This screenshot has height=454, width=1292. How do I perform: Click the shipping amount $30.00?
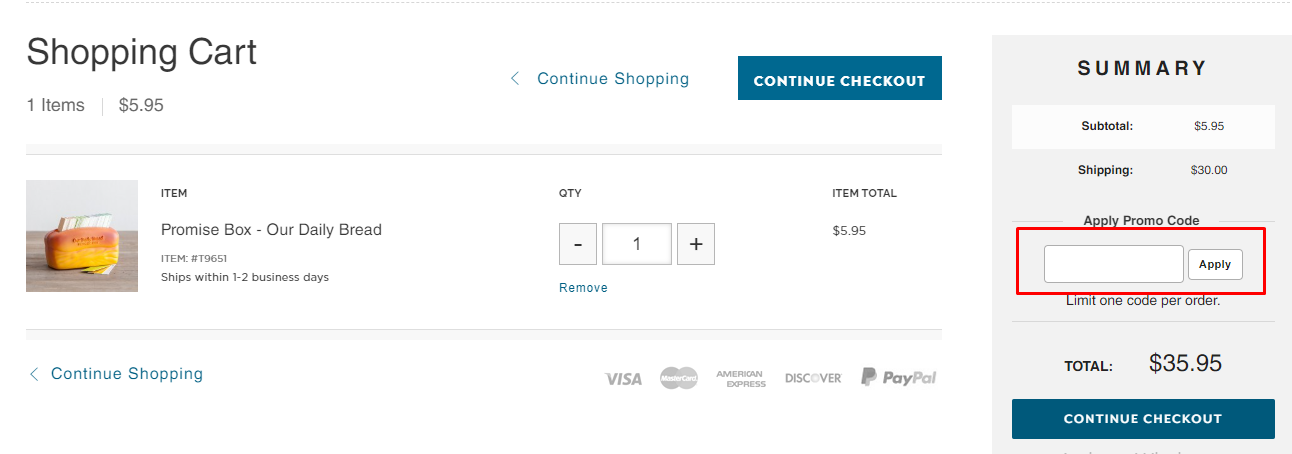pyautogui.click(x=1208, y=170)
